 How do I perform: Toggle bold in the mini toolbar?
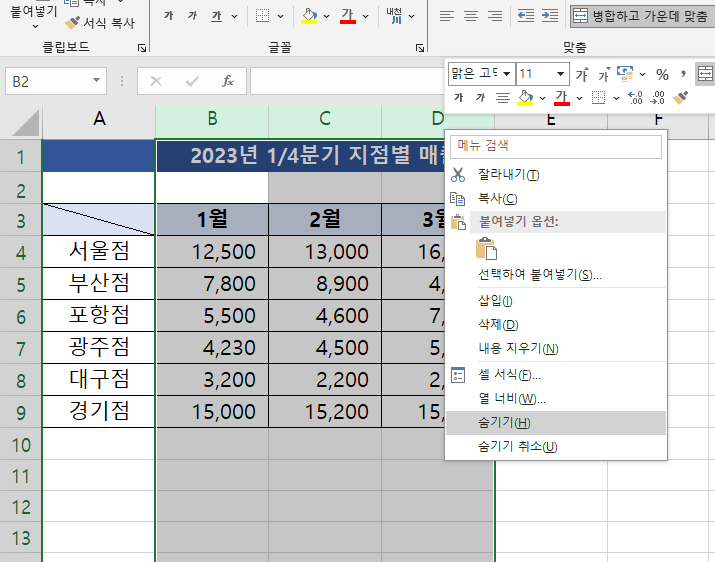pos(459,97)
